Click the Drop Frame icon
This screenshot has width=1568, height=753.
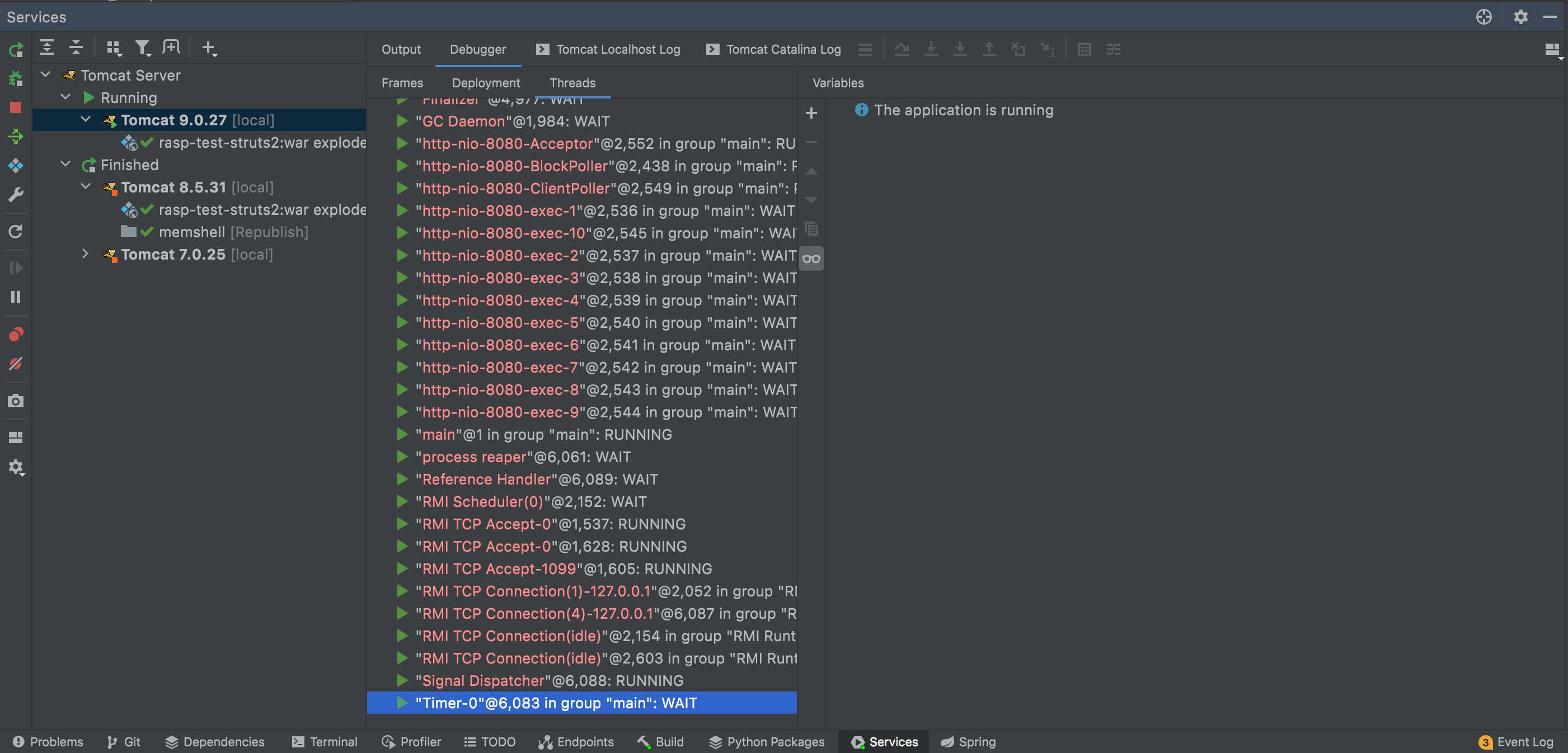(x=1018, y=49)
